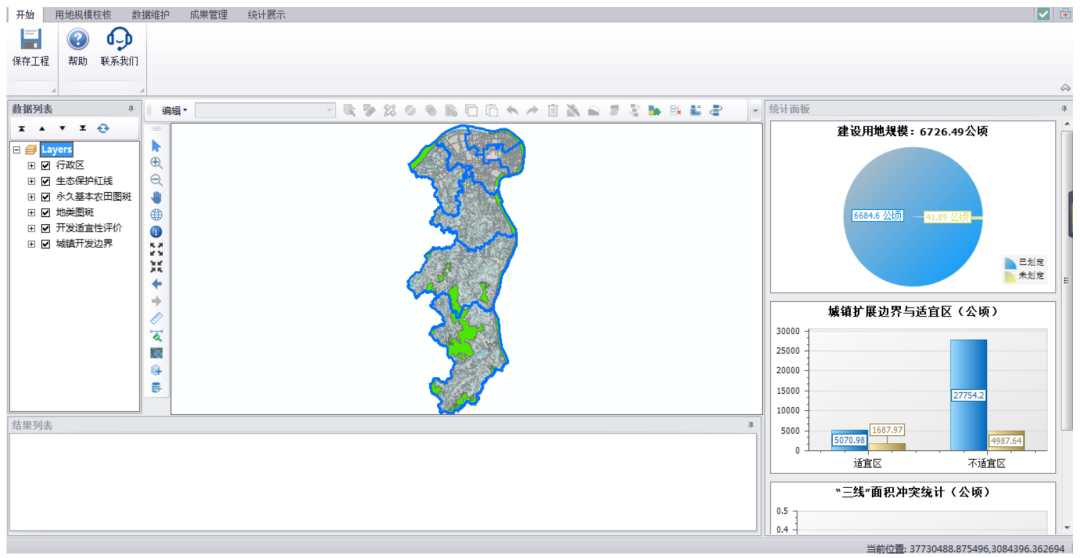Select the Layers tree root label
The image size is (1080, 558).
(x=56, y=149)
